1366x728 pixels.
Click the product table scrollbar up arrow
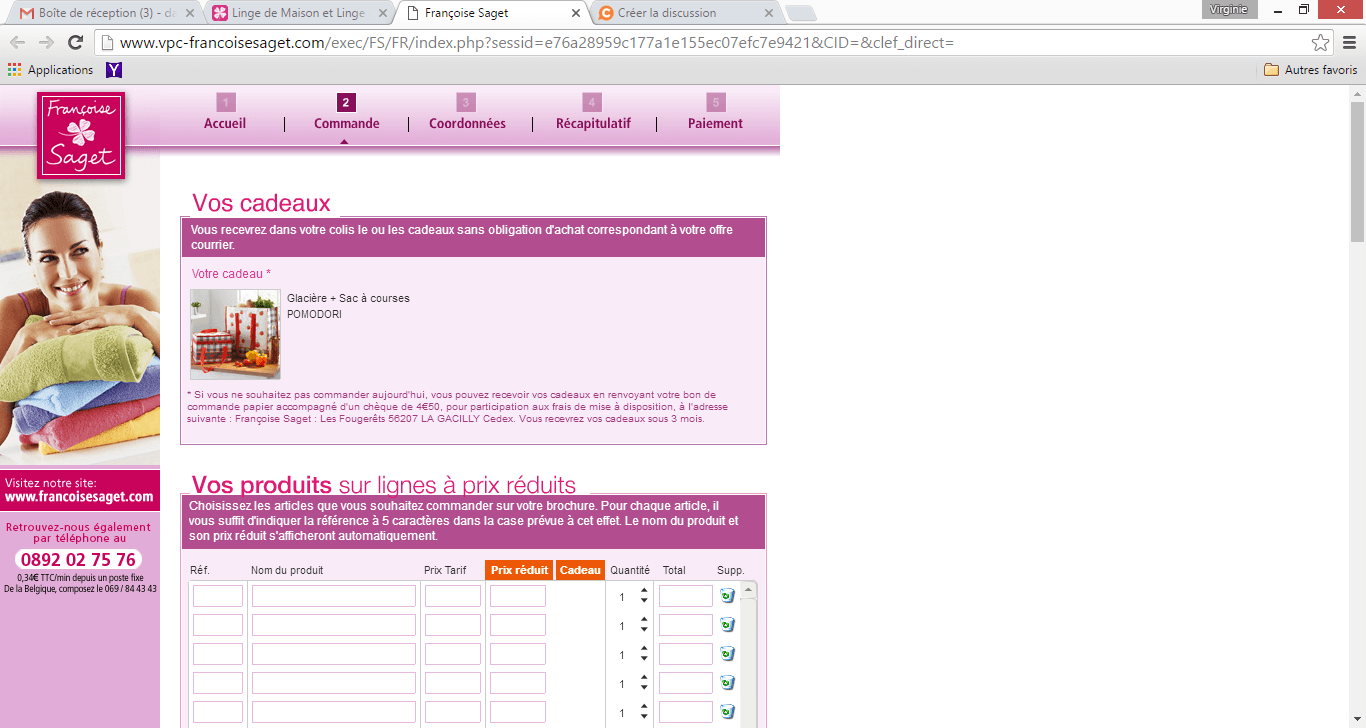747,591
